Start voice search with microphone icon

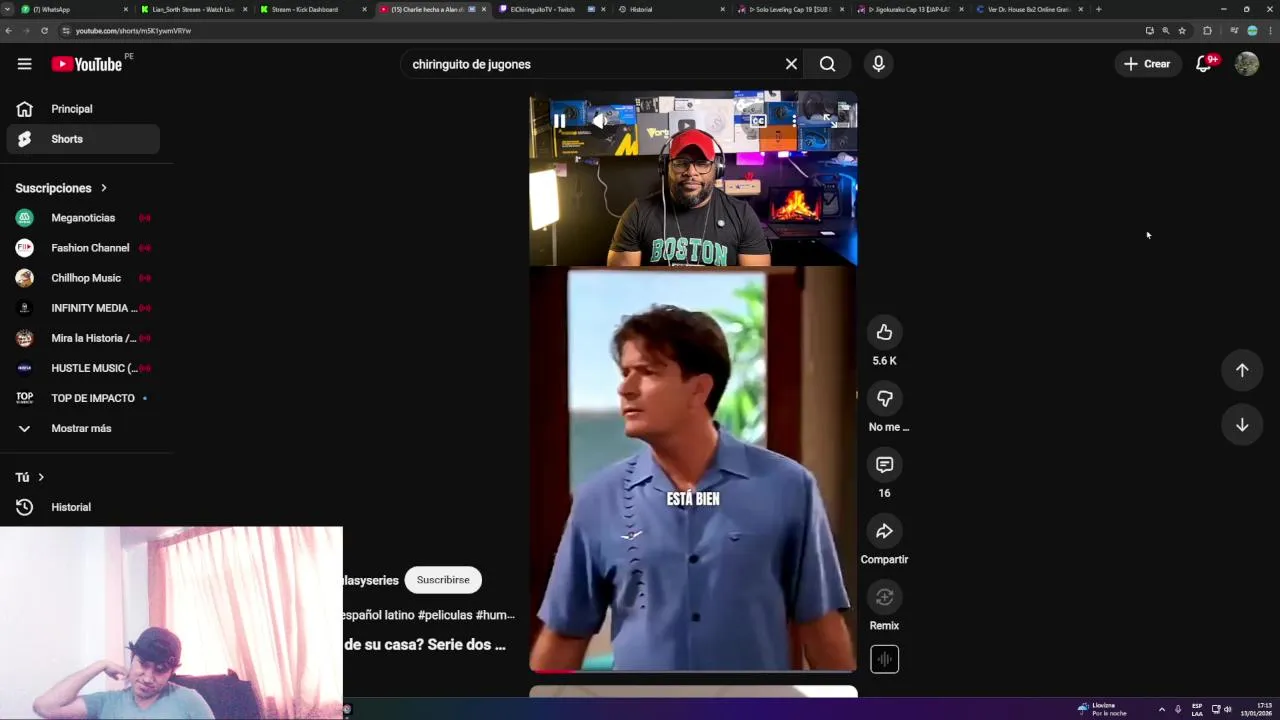click(x=878, y=64)
